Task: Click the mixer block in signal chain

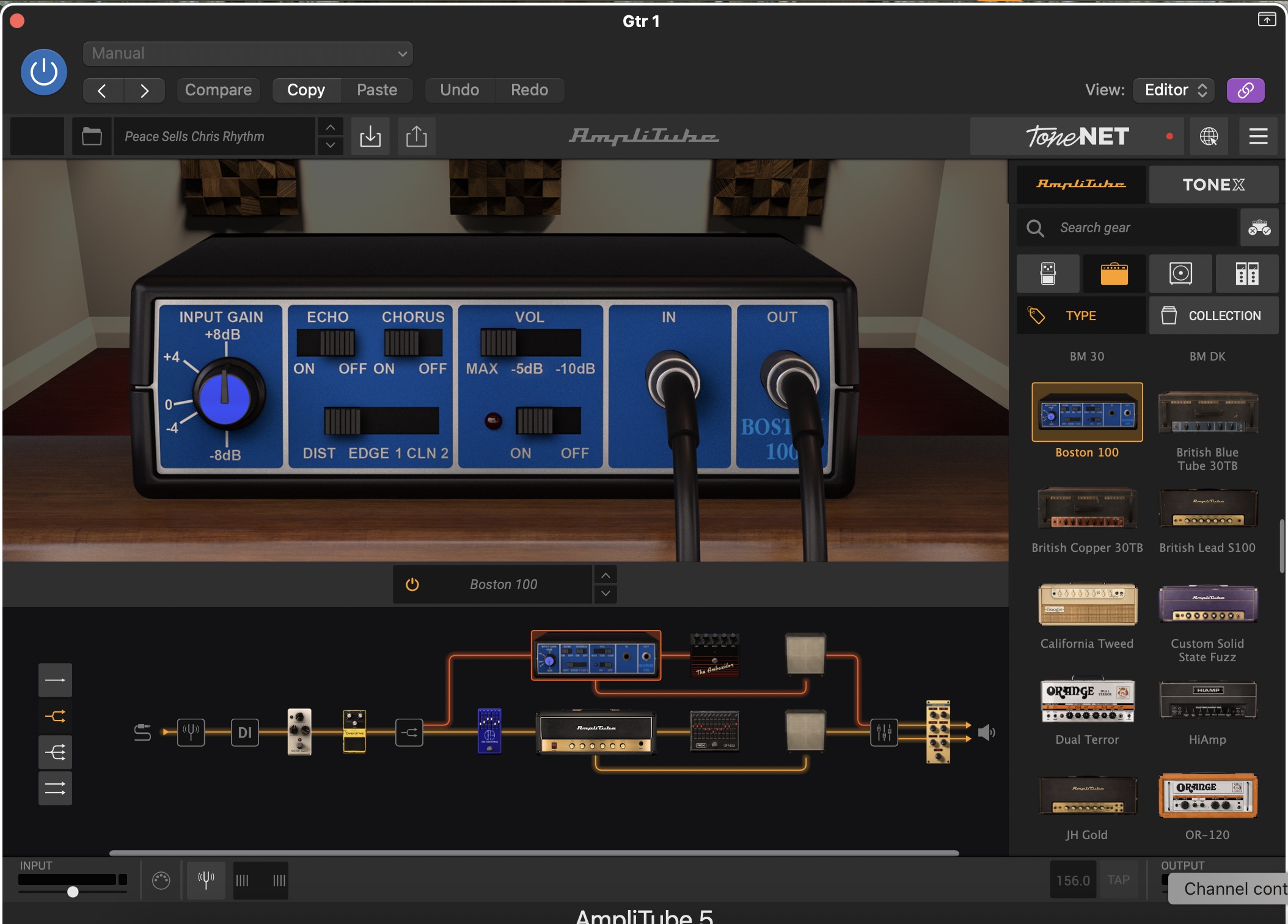Action: point(884,732)
